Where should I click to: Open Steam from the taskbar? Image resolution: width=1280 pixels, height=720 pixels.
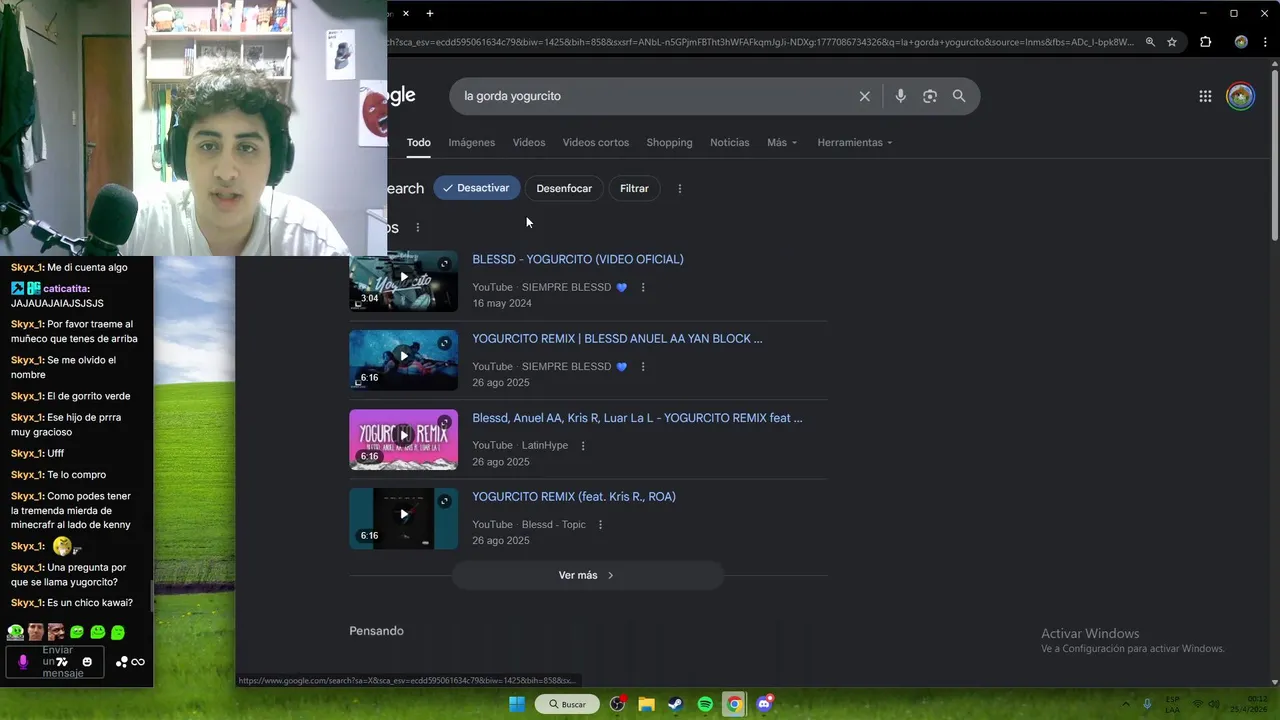pos(675,704)
